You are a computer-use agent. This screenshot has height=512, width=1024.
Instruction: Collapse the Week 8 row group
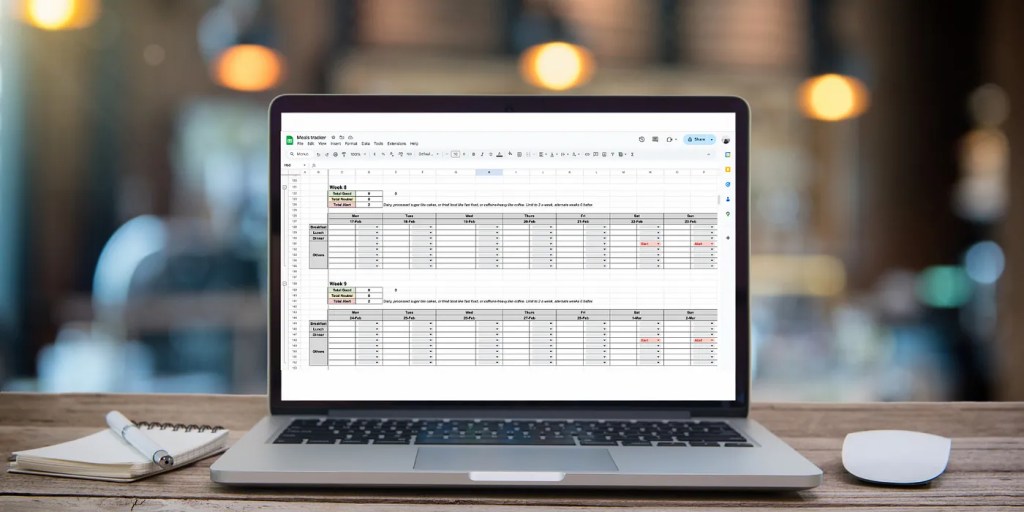[284, 187]
